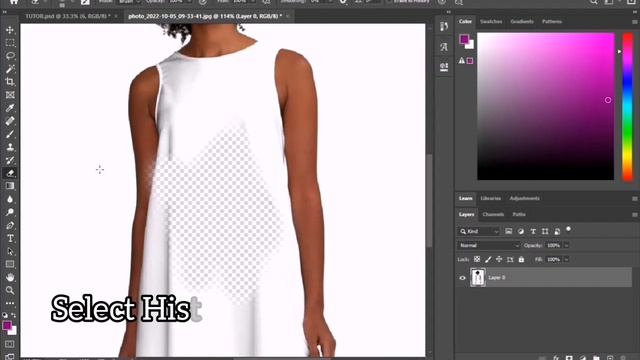The width and height of the screenshot is (640, 360).
Task: Toggle lock image pixels brush icon
Action: click(x=488, y=259)
